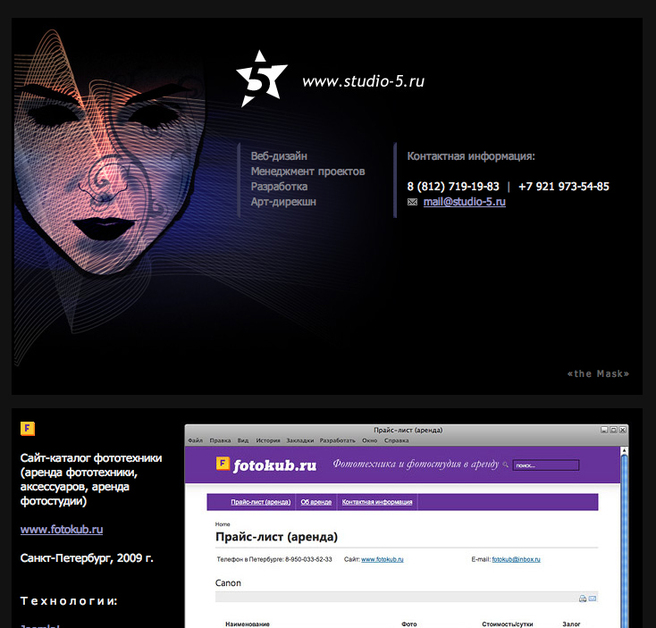Click the phone number 8 (812) 719-19-83
Image resolution: width=656 pixels, height=628 pixels.
pyautogui.click(x=453, y=187)
